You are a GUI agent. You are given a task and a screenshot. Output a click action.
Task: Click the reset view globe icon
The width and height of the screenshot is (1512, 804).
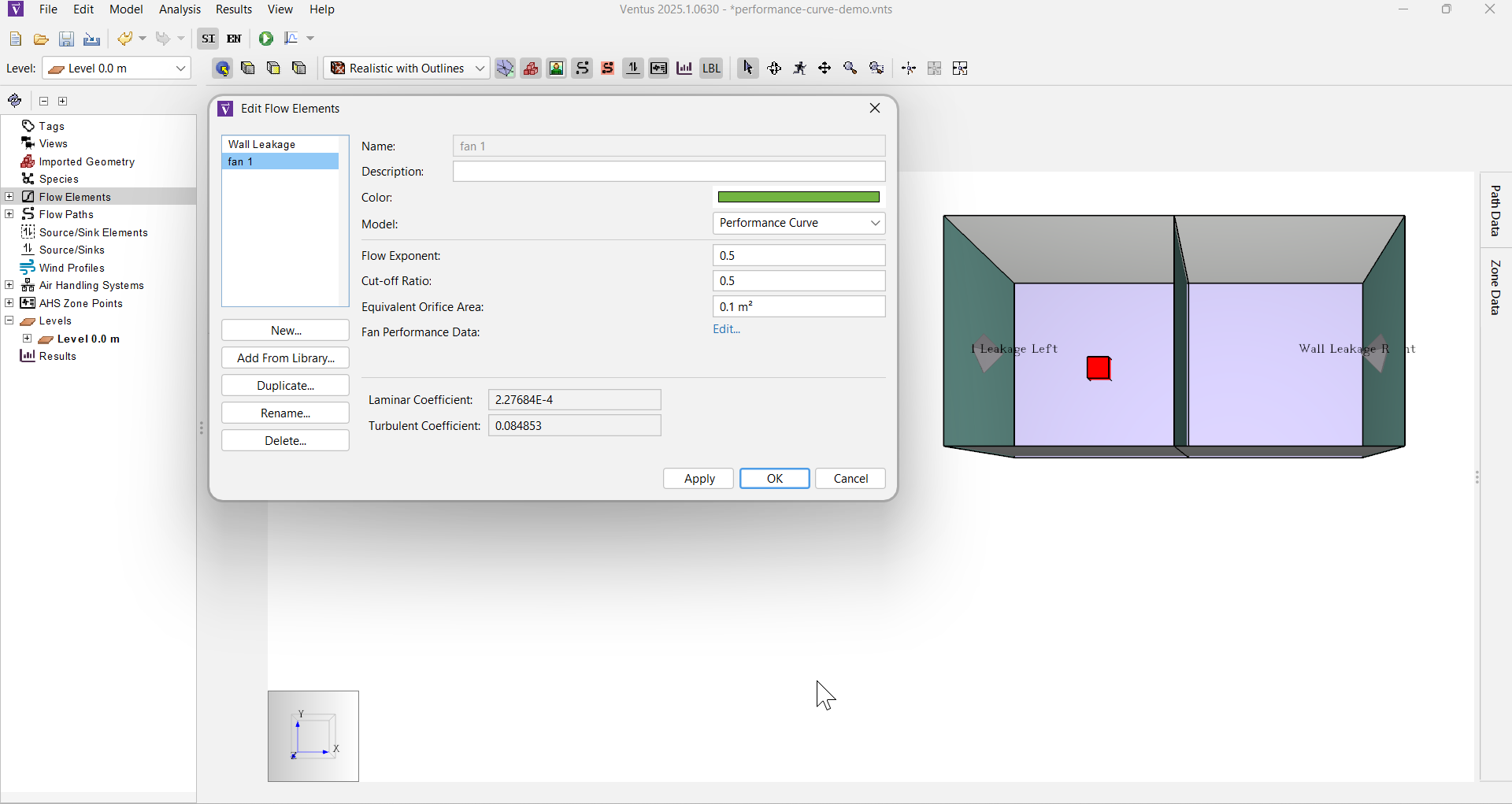point(223,69)
